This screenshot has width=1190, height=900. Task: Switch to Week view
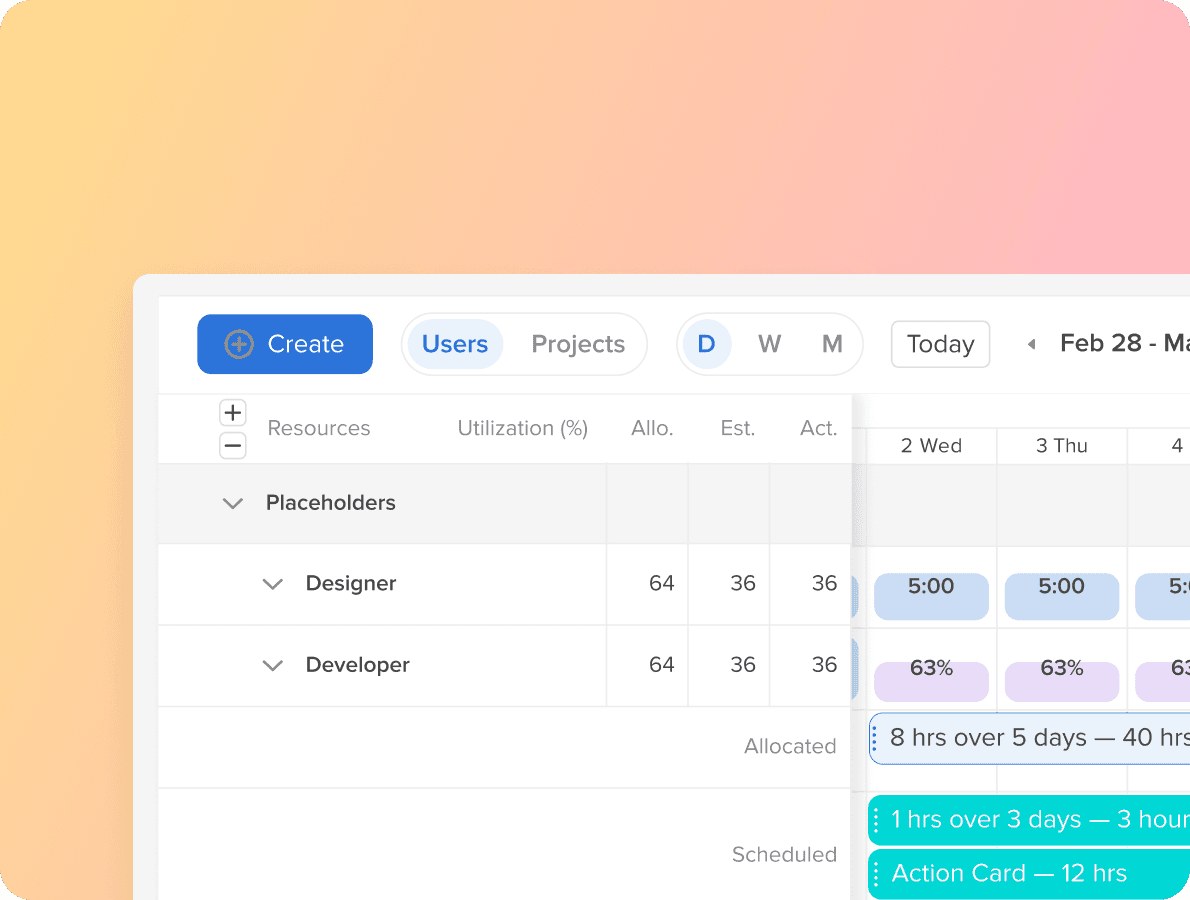click(769, 344)
